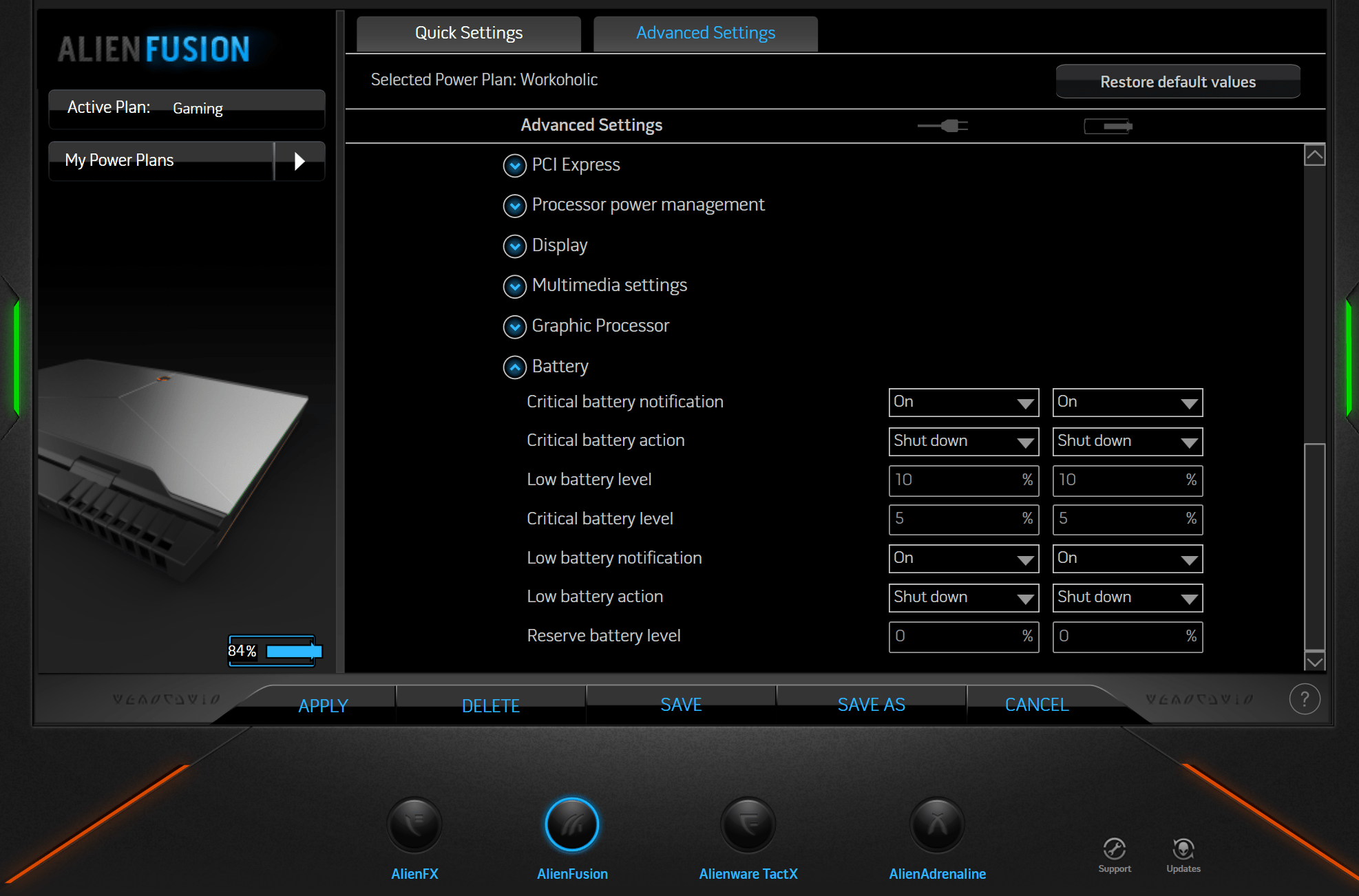This screenshot has height=896, width=1359.
Task: Open the AlienFX module icon
Action: [x=414, y=824]
